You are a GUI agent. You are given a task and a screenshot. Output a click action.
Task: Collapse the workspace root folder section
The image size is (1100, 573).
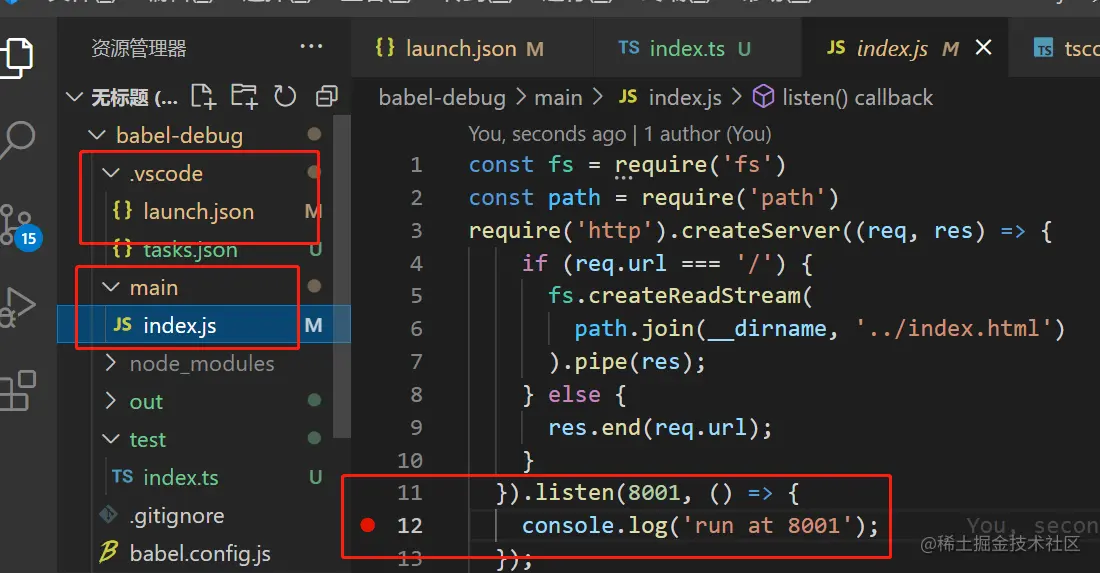[74, 97]
